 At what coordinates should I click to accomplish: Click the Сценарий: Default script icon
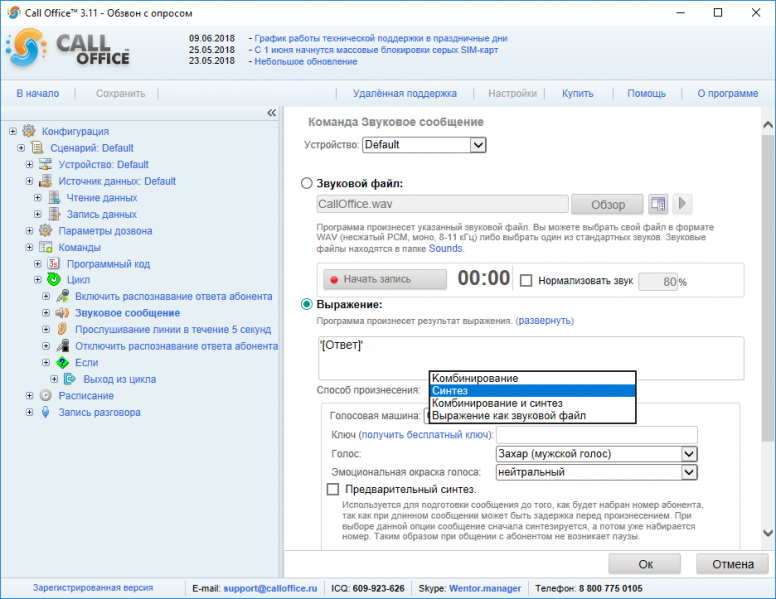point(38,148)
